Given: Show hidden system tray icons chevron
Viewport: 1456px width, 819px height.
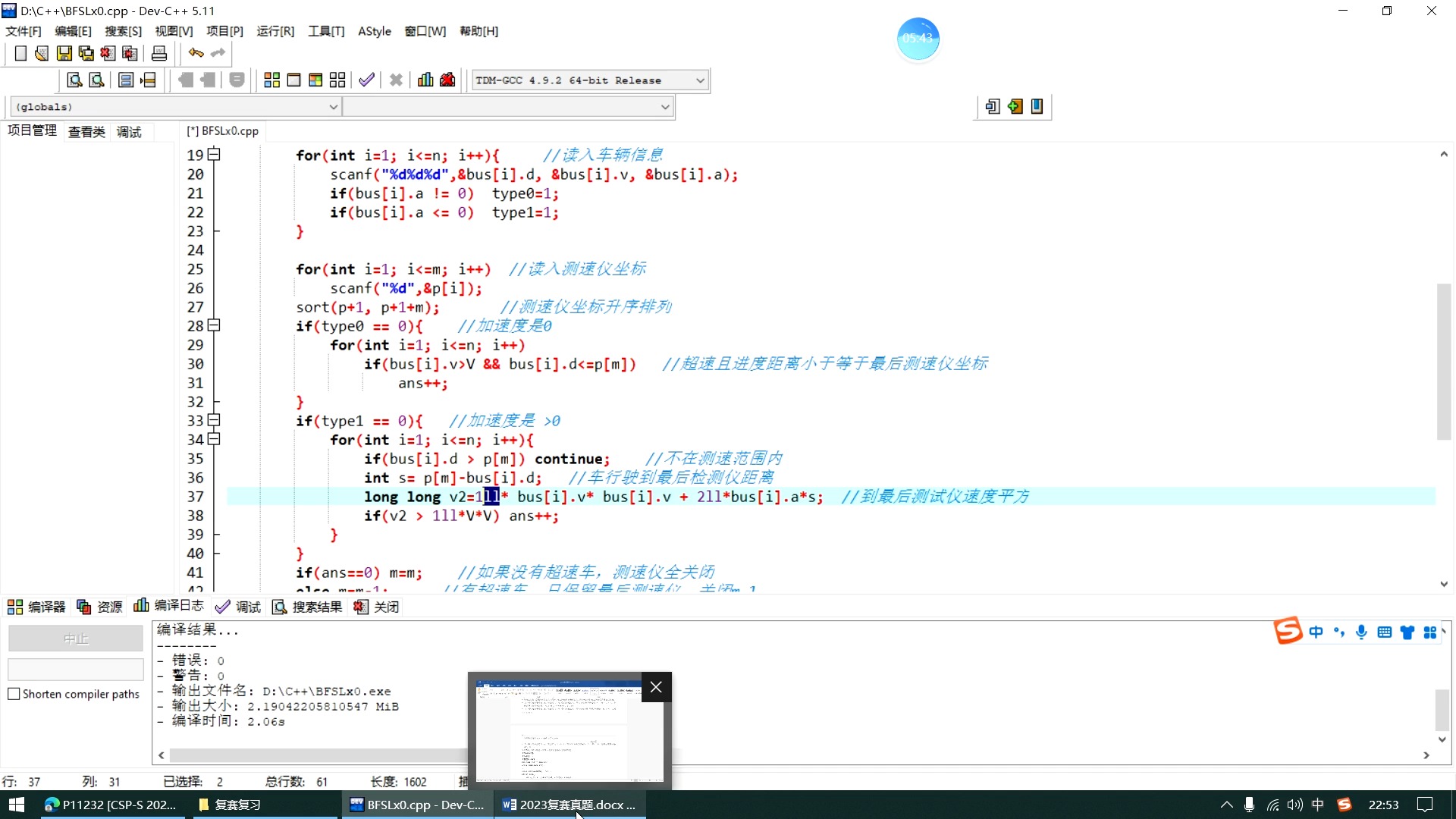Looking at the screenshot, I should pos(1226,805).
